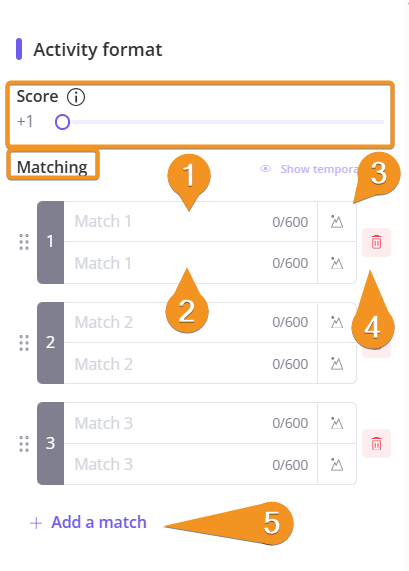Image resolution: width=409 pixels, height=571 pixels.
Task: Focus the second Match 1 text field
Action: 190,263
